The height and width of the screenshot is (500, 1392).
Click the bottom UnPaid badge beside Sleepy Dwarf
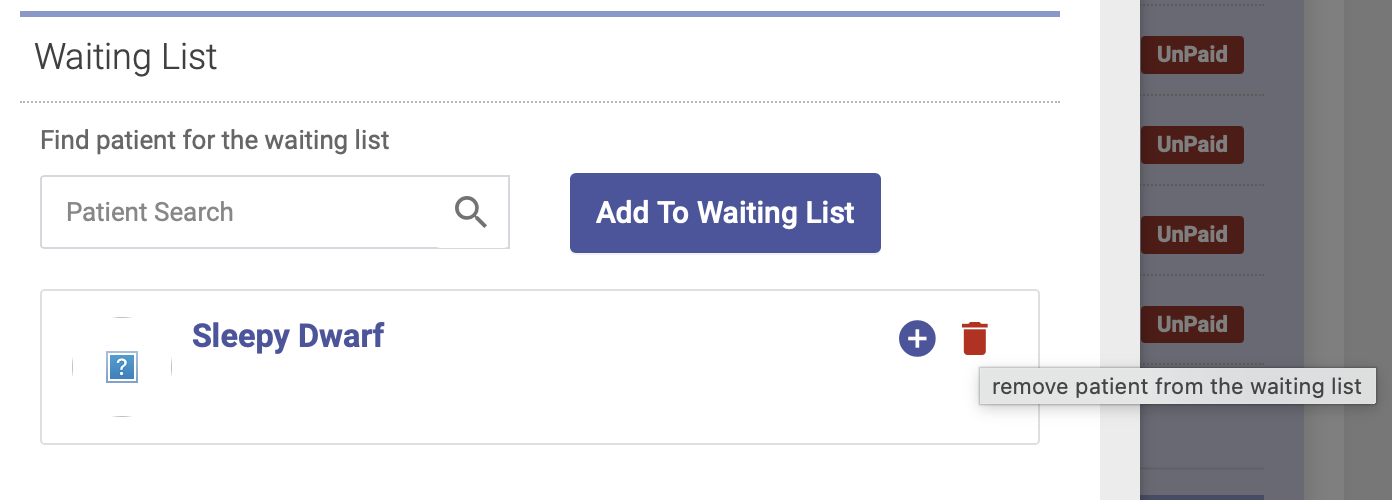point(1192,325)
